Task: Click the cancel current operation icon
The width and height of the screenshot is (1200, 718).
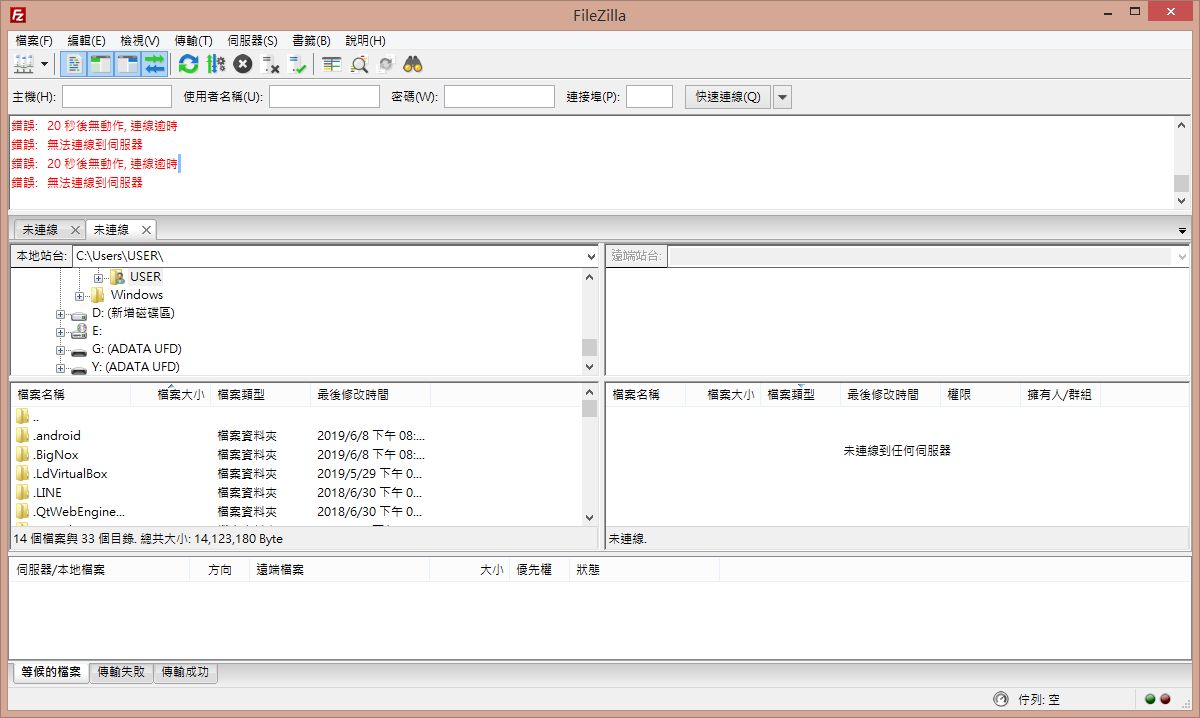Action: 242,64
